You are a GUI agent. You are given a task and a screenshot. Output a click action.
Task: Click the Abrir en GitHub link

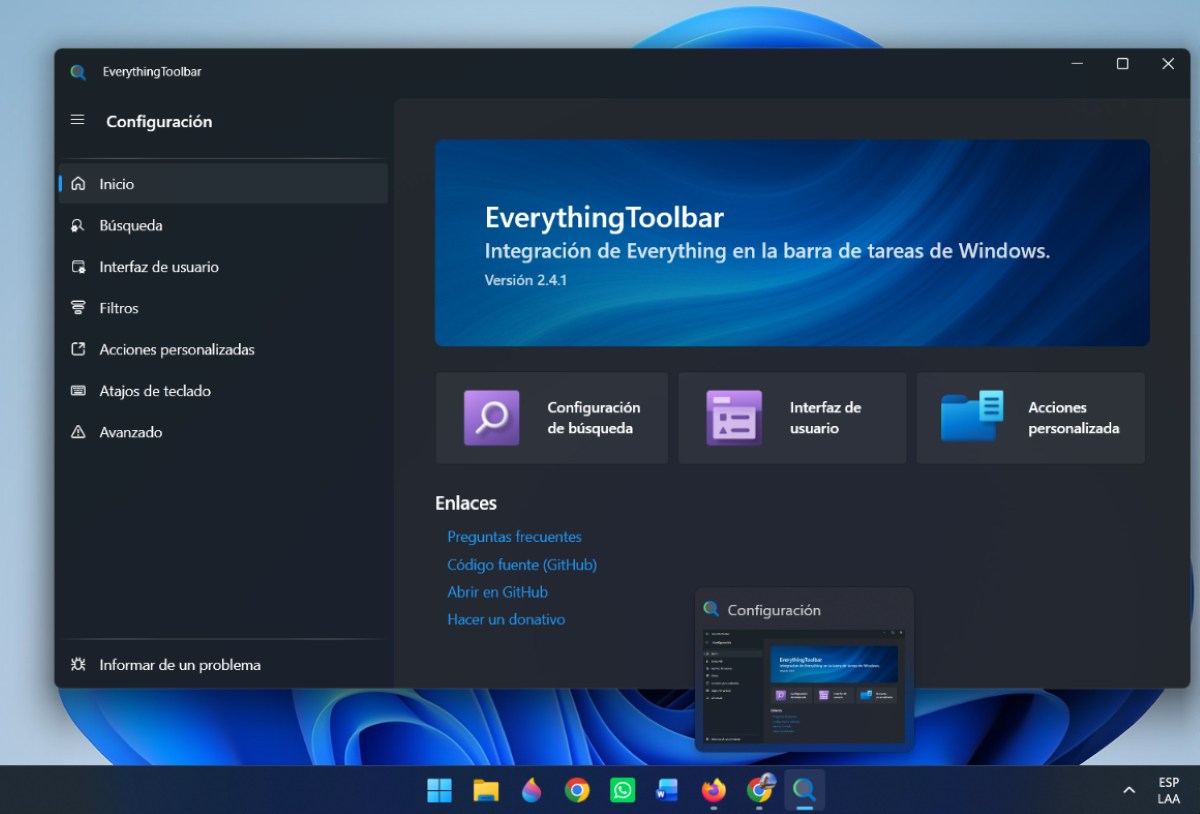pos(497,592)
